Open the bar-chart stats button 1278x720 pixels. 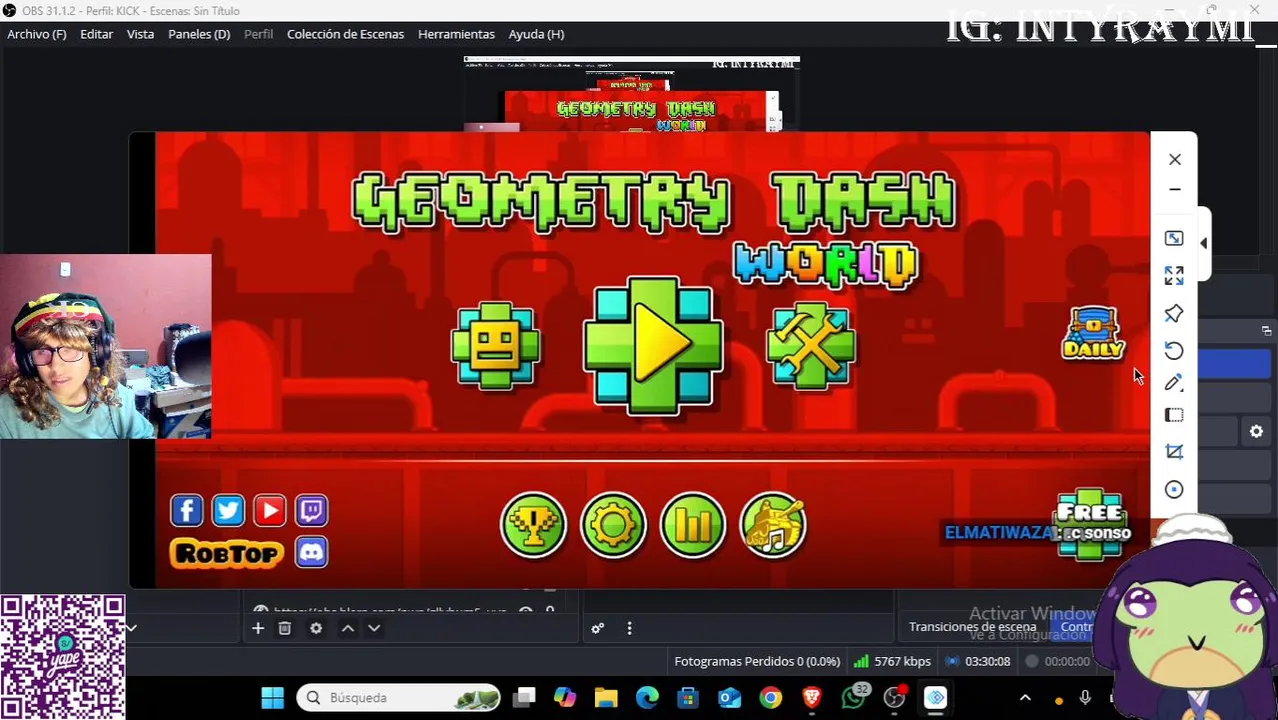[x=693, y=525]
